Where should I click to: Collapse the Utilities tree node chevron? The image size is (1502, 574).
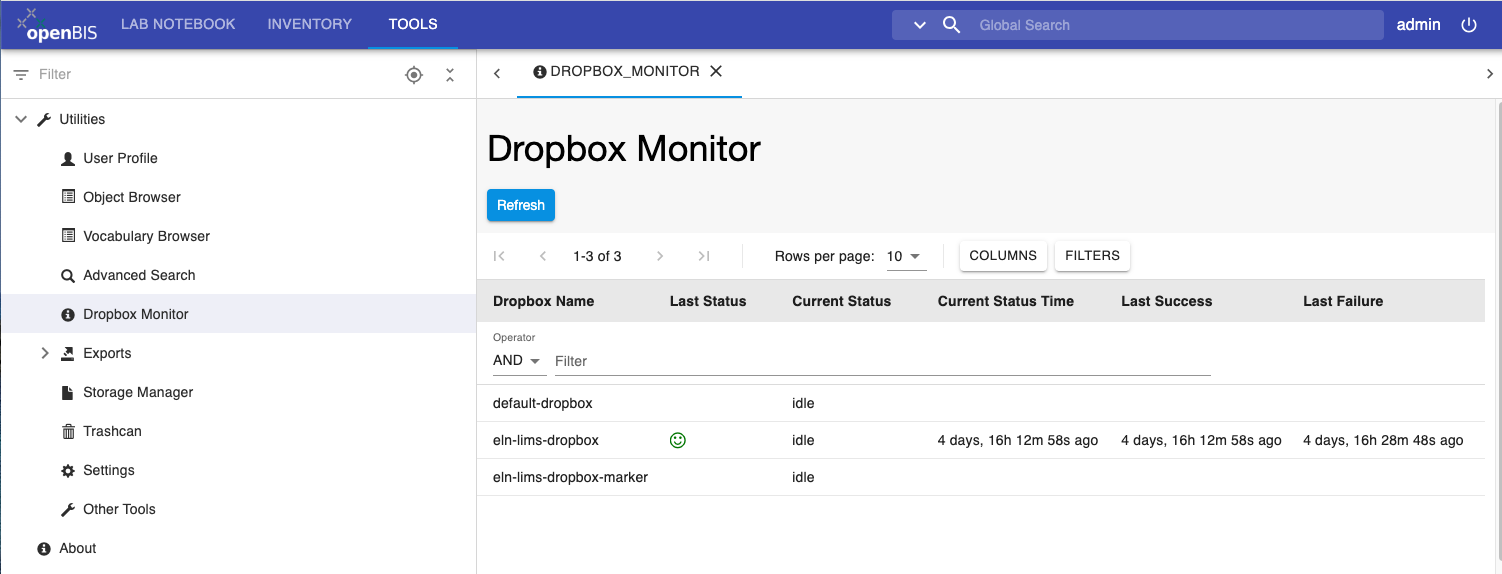pyautogui.click(x=21, y=119)
